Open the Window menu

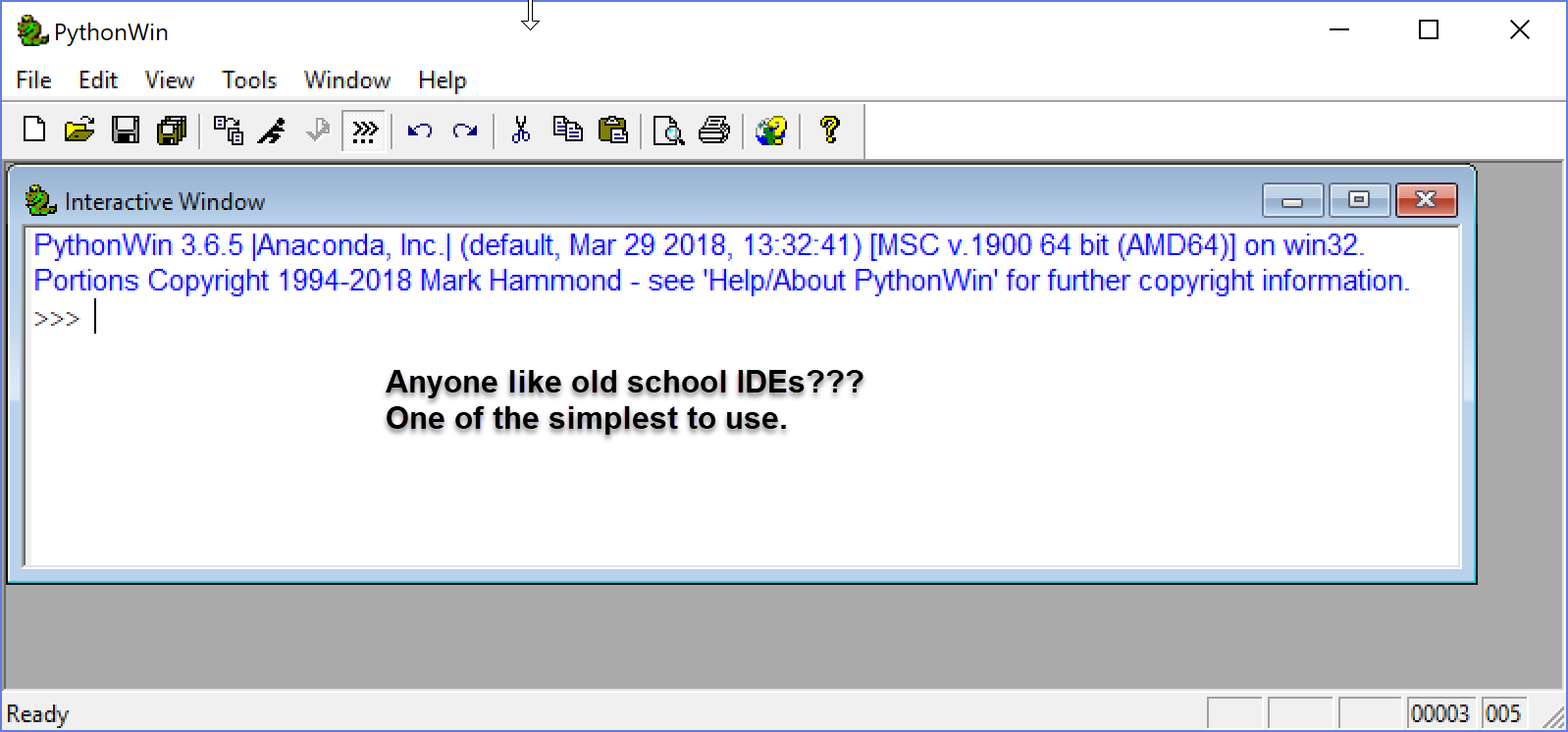(347, 80)
